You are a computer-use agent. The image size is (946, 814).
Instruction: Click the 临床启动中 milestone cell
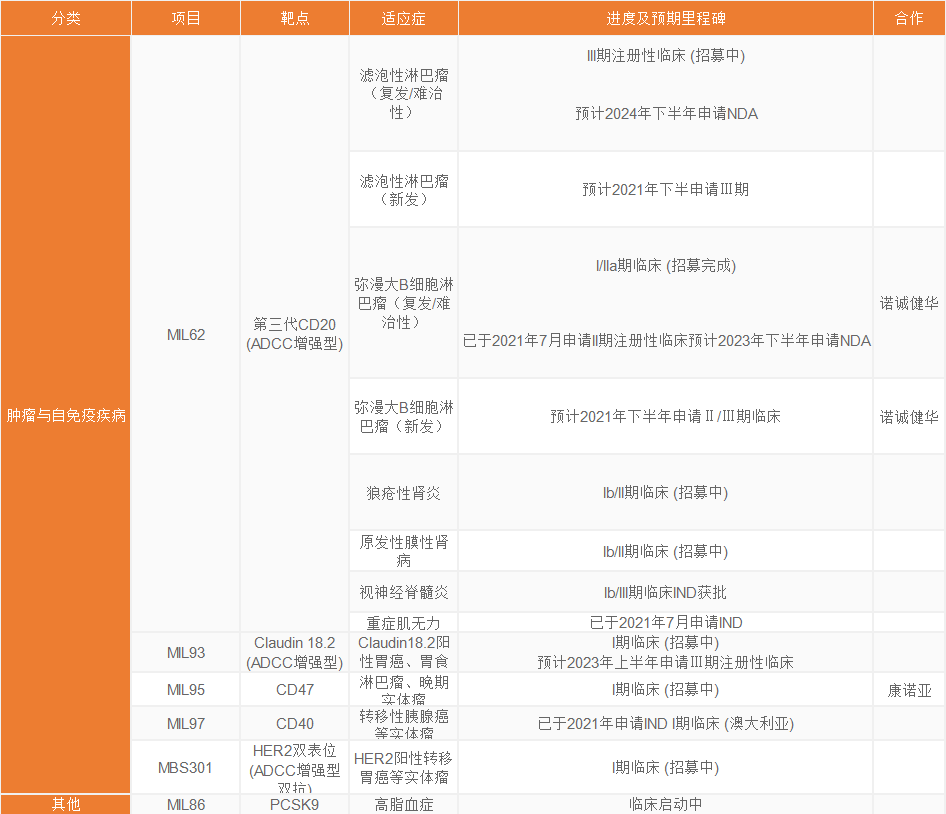[x=665, y=804]
